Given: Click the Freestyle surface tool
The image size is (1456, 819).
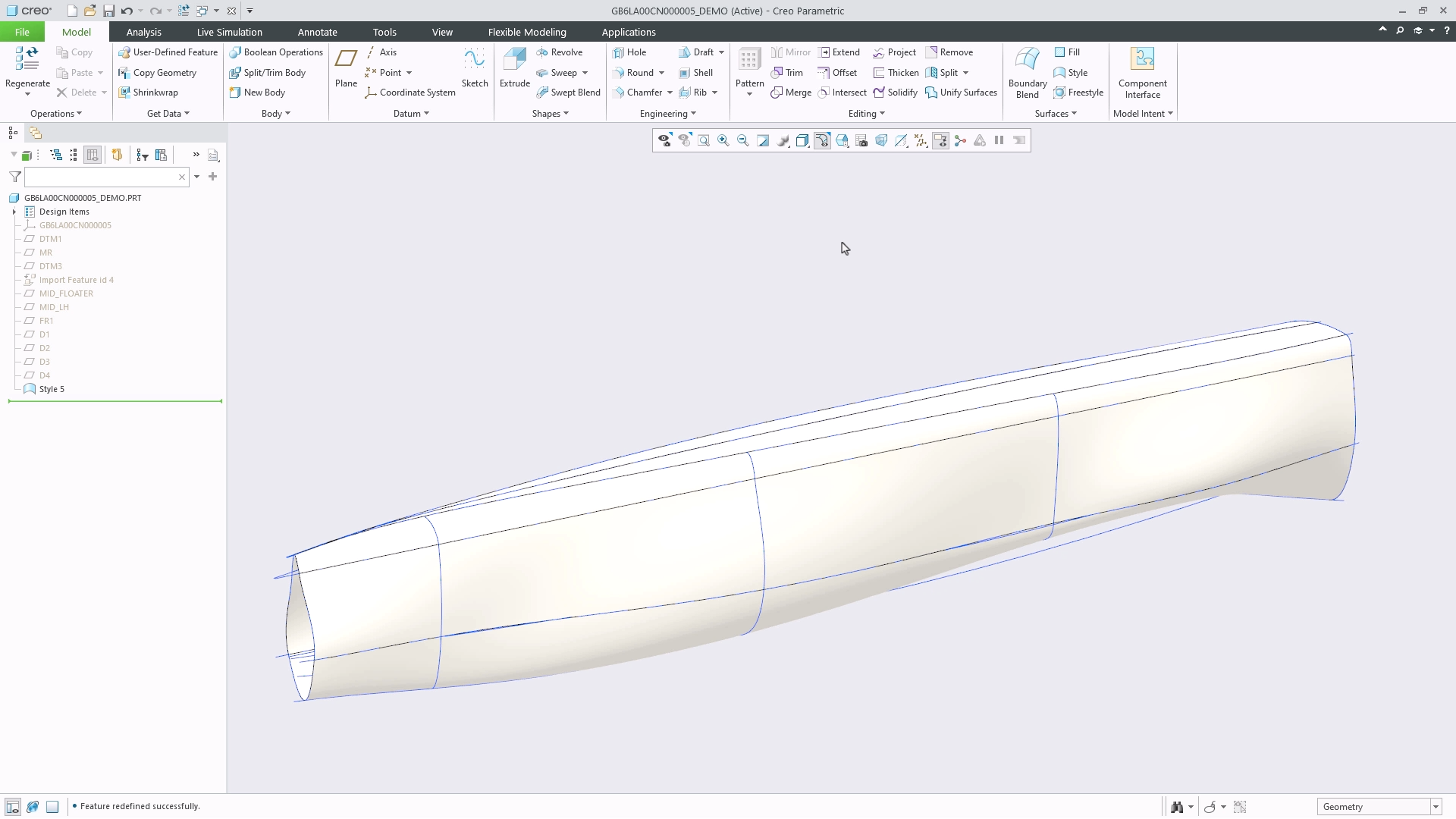Looking at the screenshot, I should click(x=1078, y=93).
